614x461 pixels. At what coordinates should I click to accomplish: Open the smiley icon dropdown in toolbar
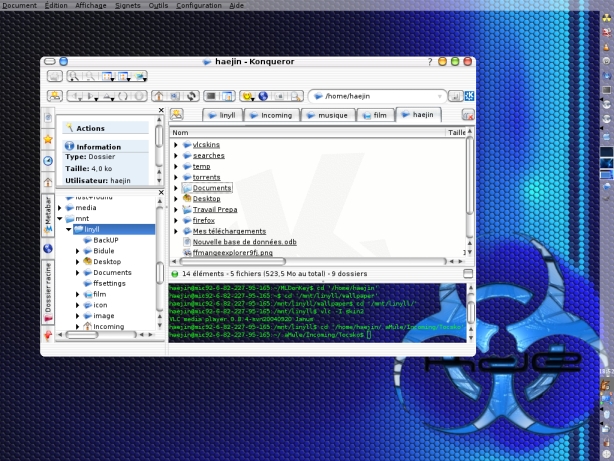tap(254, 99)
